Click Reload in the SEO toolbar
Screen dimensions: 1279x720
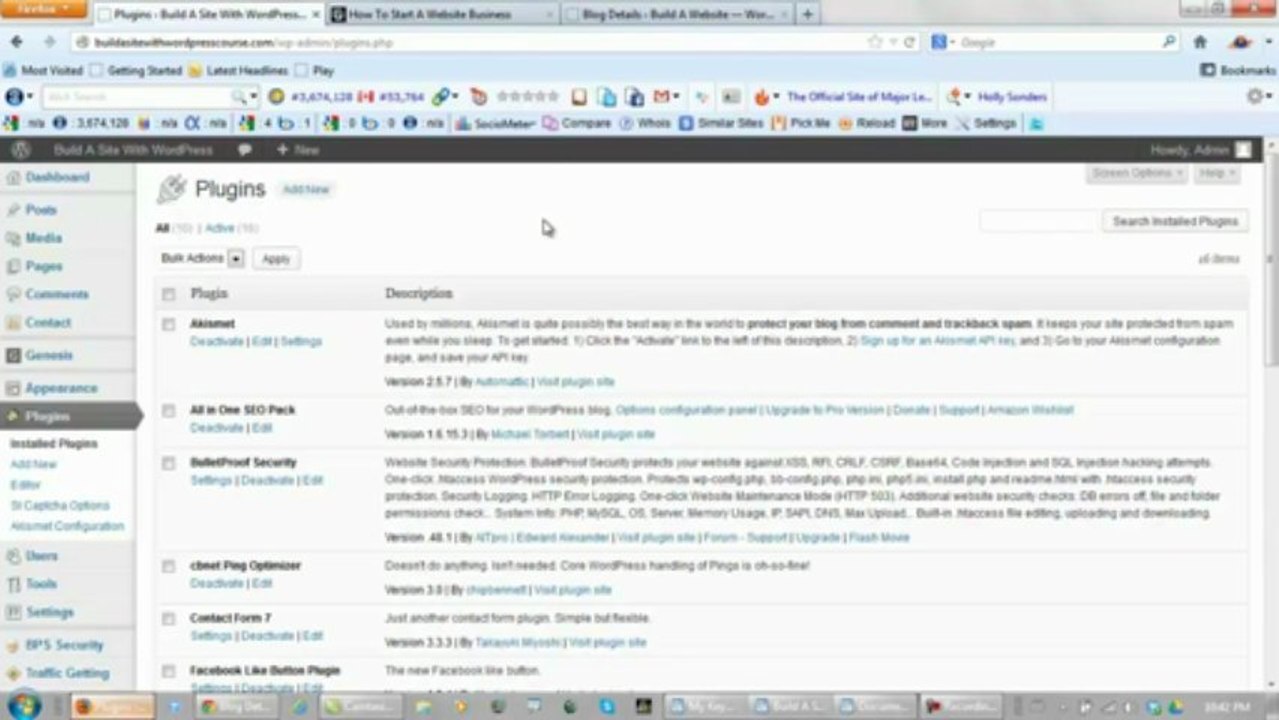point(866,123)
